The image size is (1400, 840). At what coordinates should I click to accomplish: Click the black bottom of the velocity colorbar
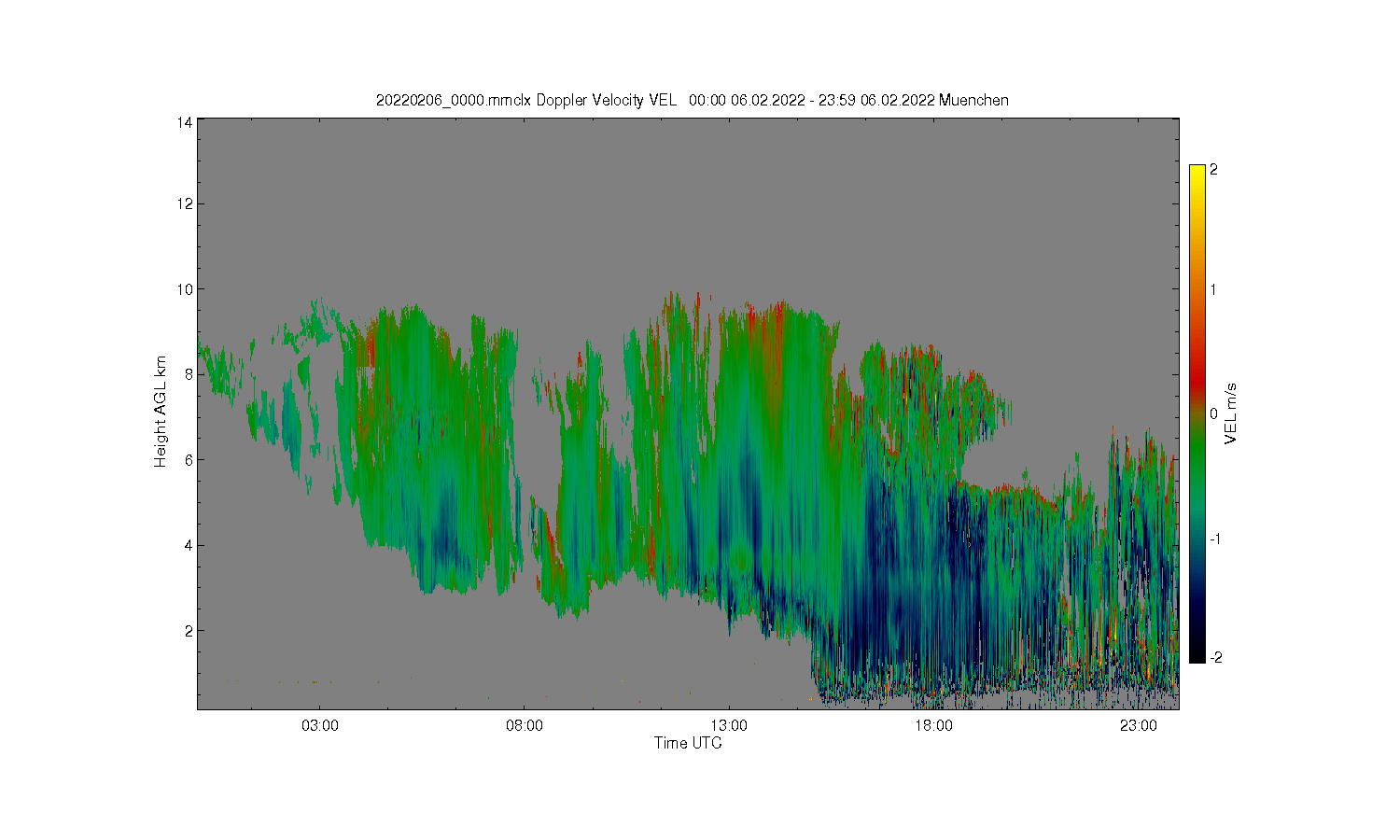(x=1197, y=653)
